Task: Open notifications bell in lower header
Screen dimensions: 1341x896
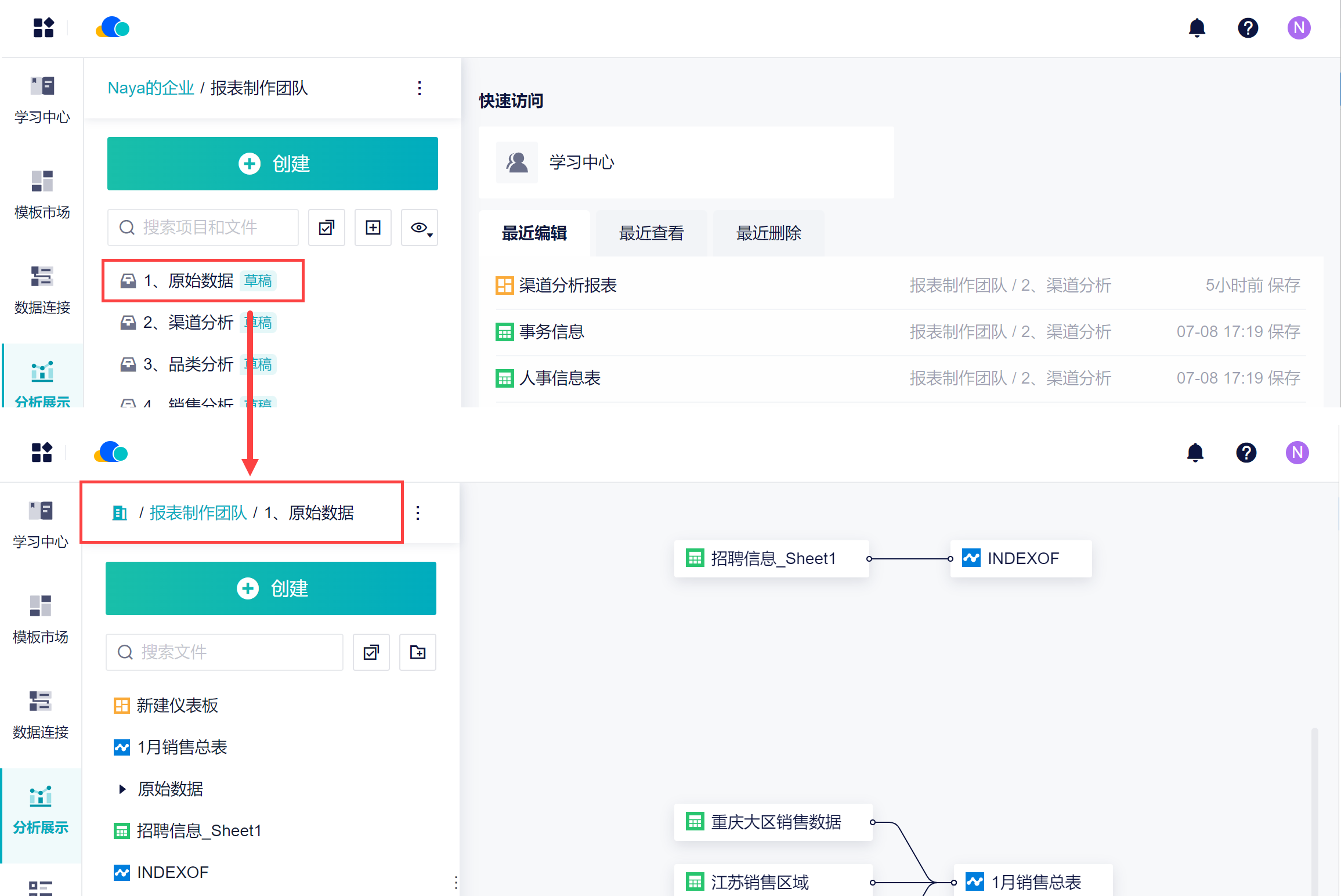Action: [x=1195, y=453]
